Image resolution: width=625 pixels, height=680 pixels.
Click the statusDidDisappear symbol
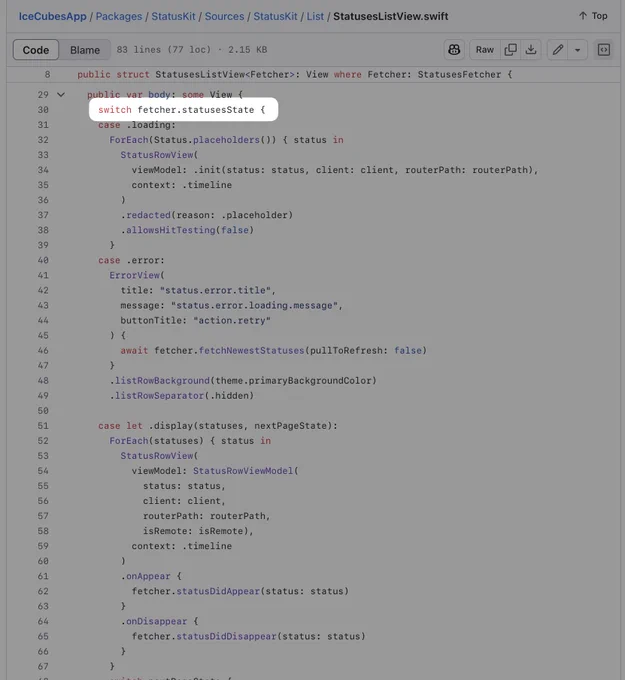(226, 636)
